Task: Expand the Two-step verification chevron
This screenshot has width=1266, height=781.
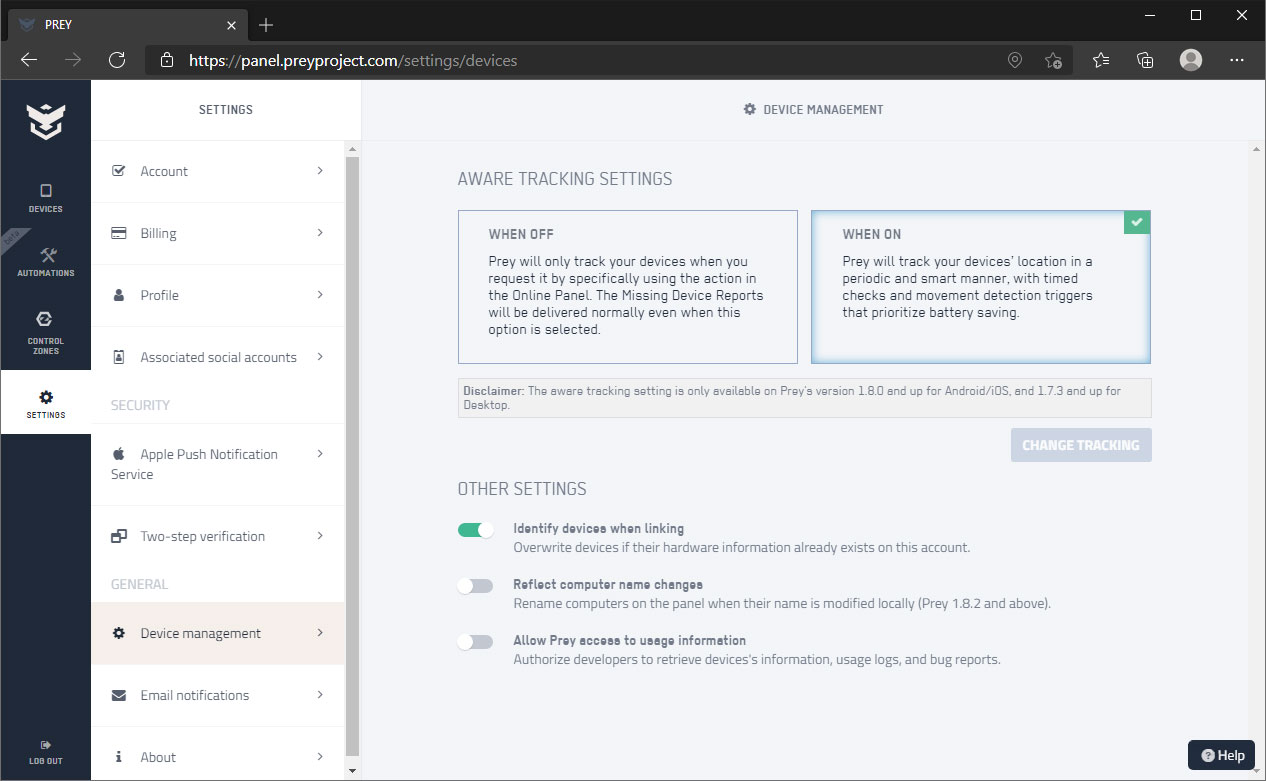Action: click(x=320, y=536)
